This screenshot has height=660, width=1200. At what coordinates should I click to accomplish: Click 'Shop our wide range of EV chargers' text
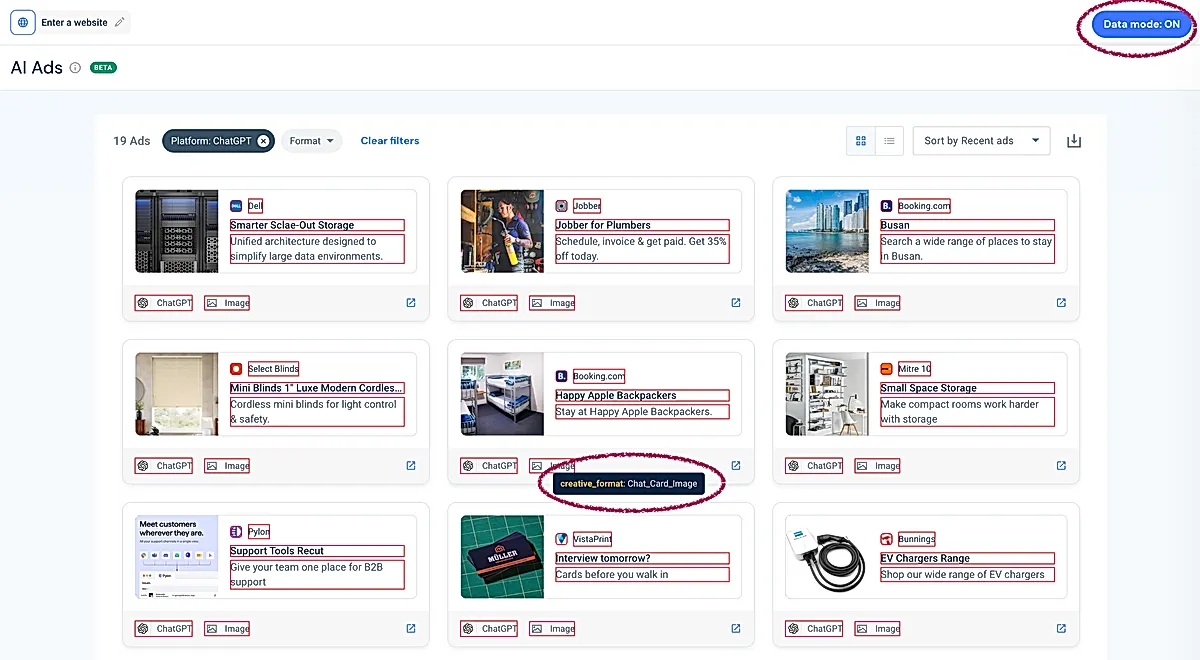962,575
